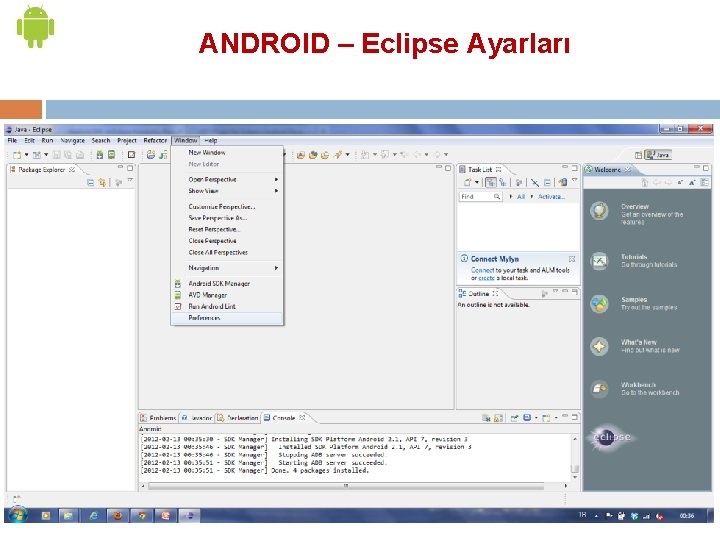Select Android SDK Manager menu entry
This screenshot has height=540, width=720.
[x=227, y=283]
